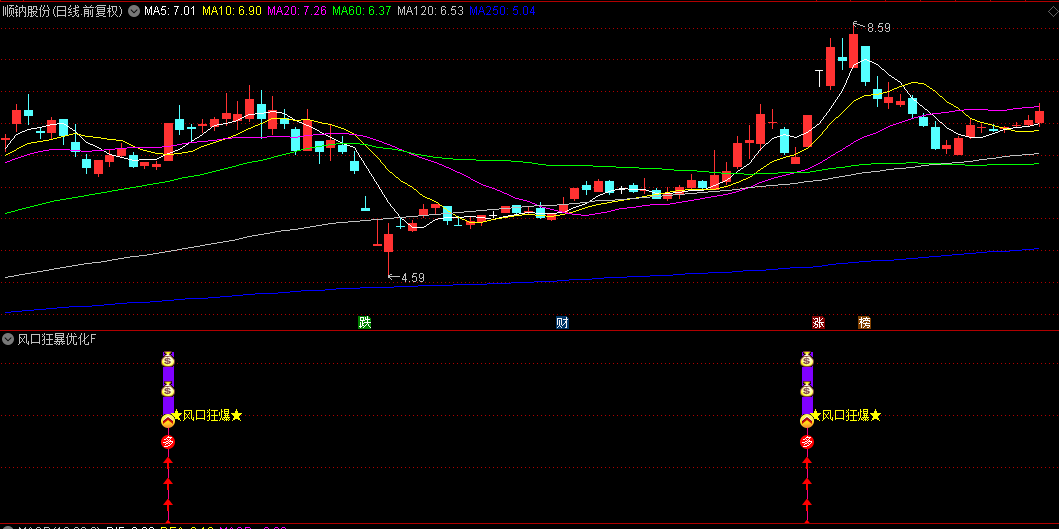Click the red 涨 event marker

pyautogui.click(x=818, y=323)
